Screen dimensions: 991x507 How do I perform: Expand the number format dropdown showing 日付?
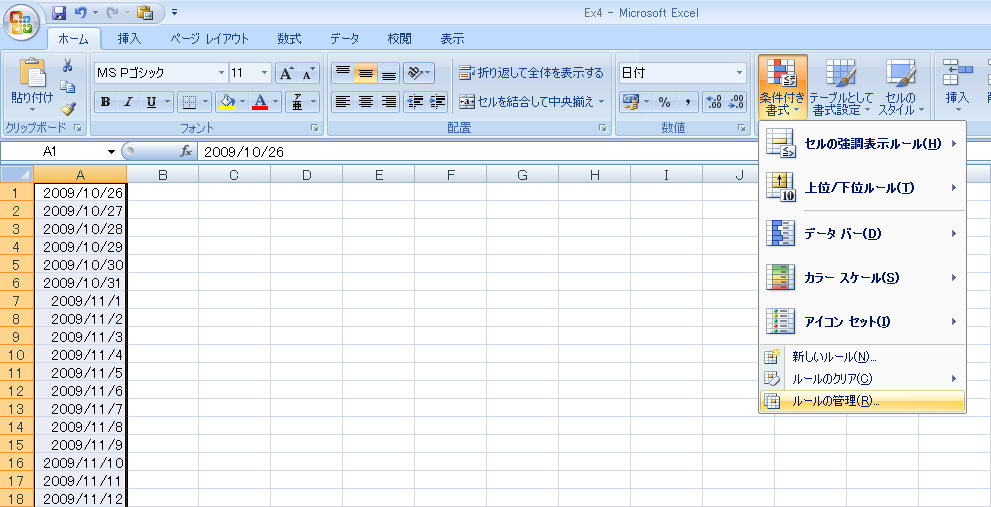tap(740, 73)
